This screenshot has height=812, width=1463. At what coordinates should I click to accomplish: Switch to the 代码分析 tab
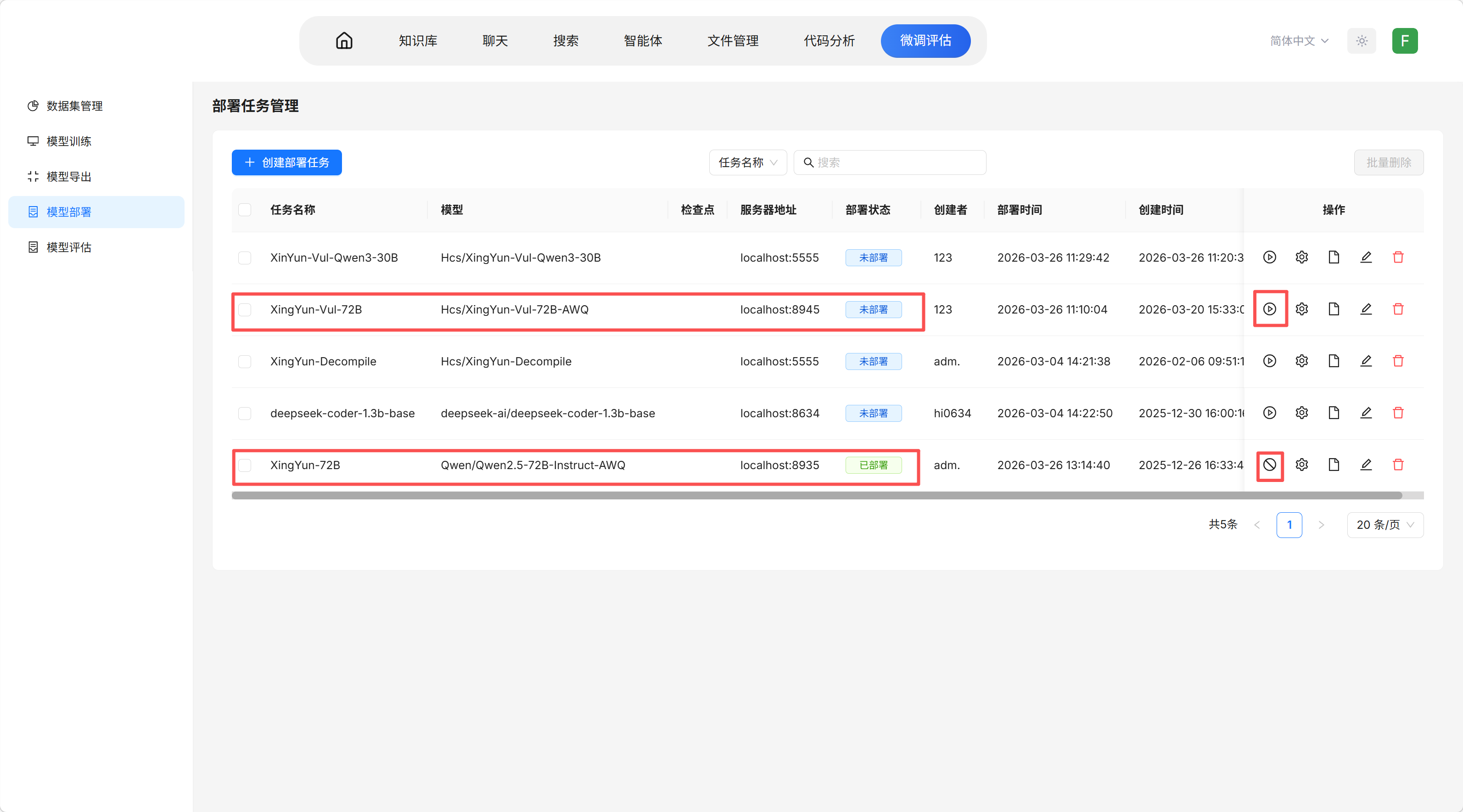[x=829, y=40]
